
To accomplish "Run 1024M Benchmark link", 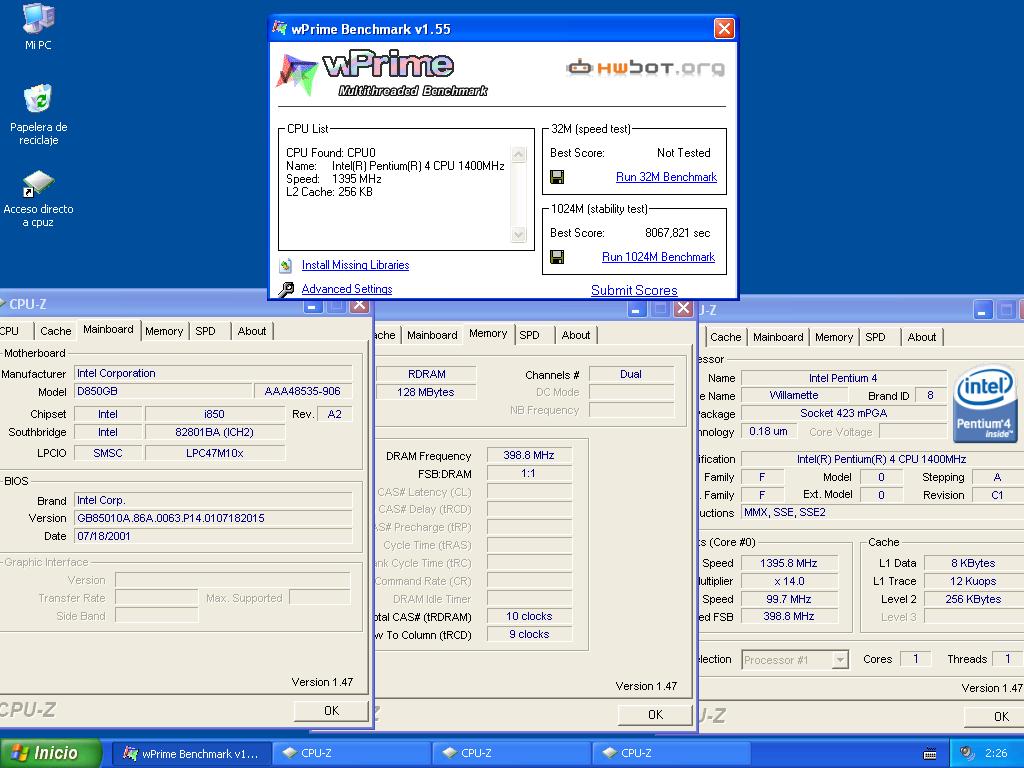I will (658, 257).
